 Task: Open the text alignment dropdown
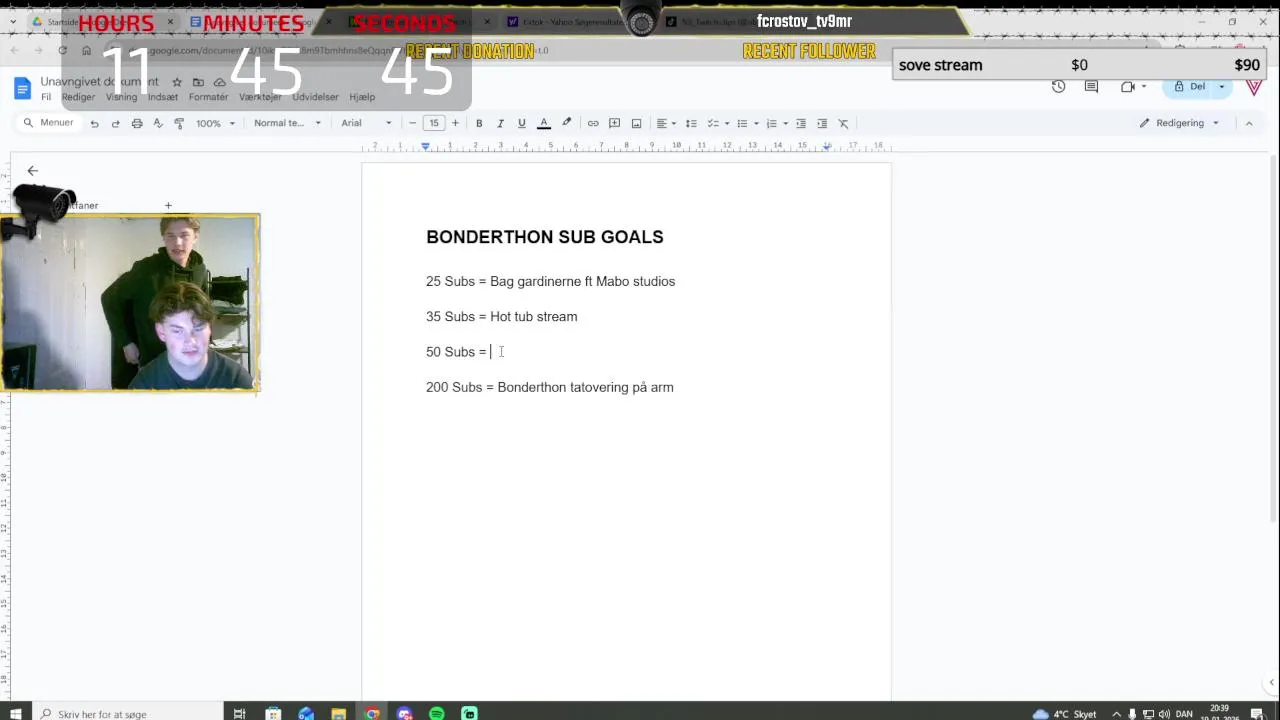click(x=666, y=123)
